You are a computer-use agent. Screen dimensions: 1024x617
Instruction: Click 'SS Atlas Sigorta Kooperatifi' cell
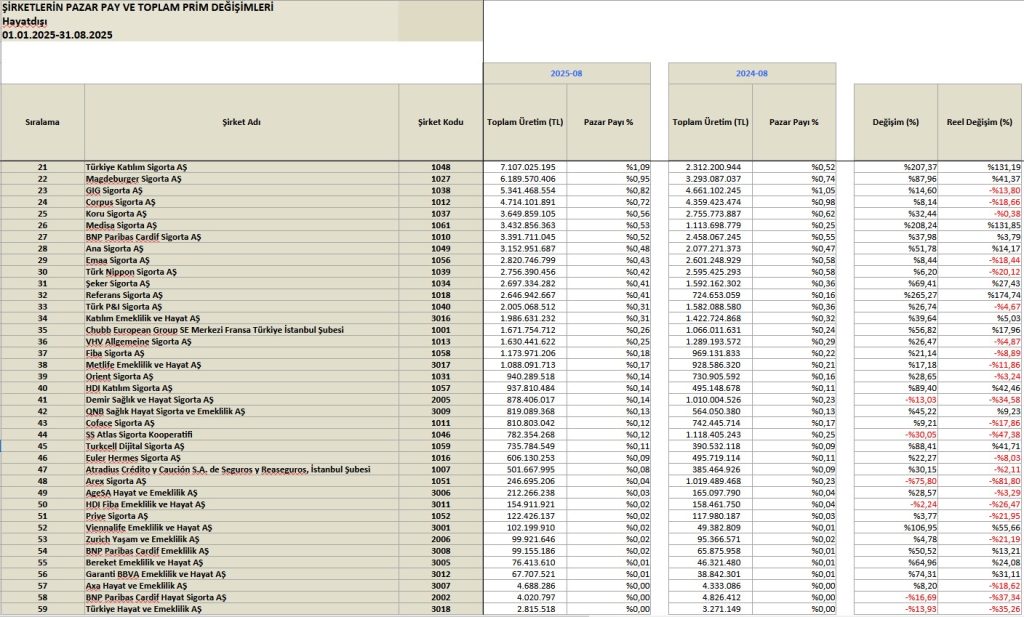coord(241,435)
